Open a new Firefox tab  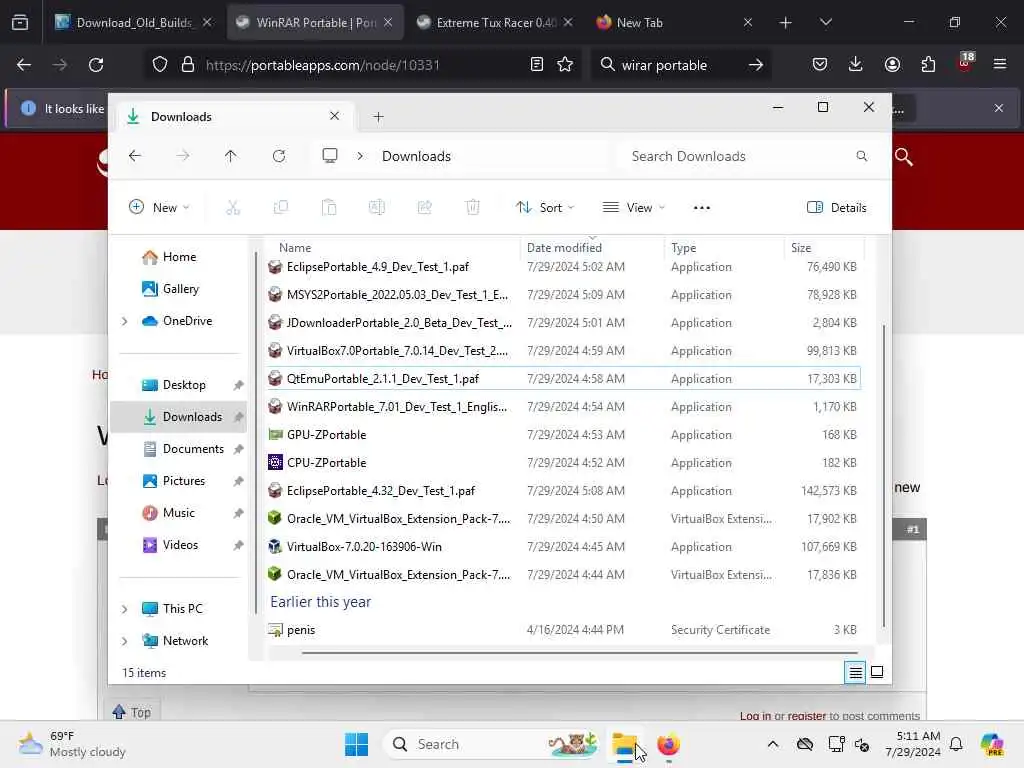[x=786, y=22]
